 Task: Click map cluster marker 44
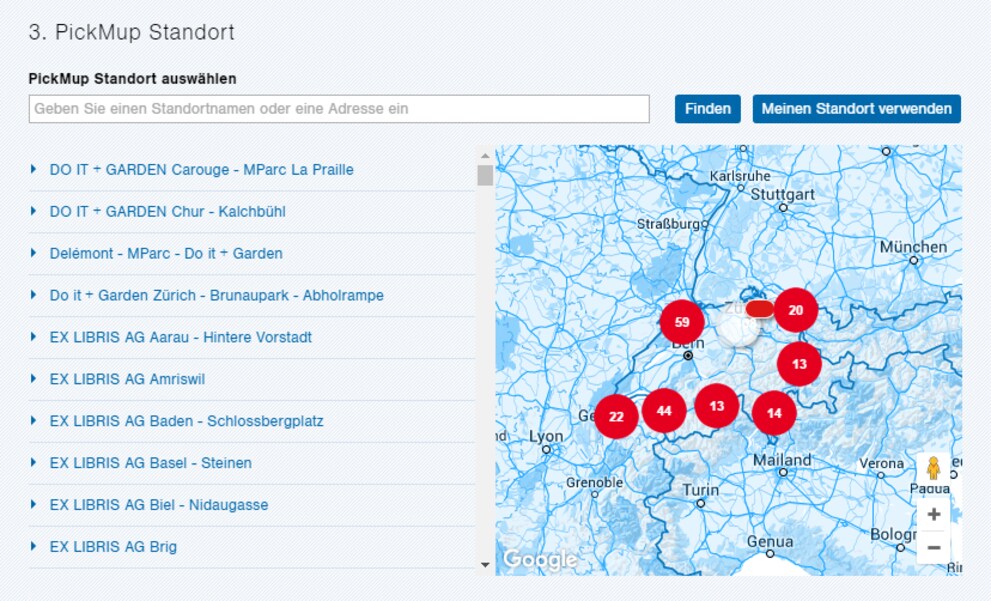[x=664, y=411]
